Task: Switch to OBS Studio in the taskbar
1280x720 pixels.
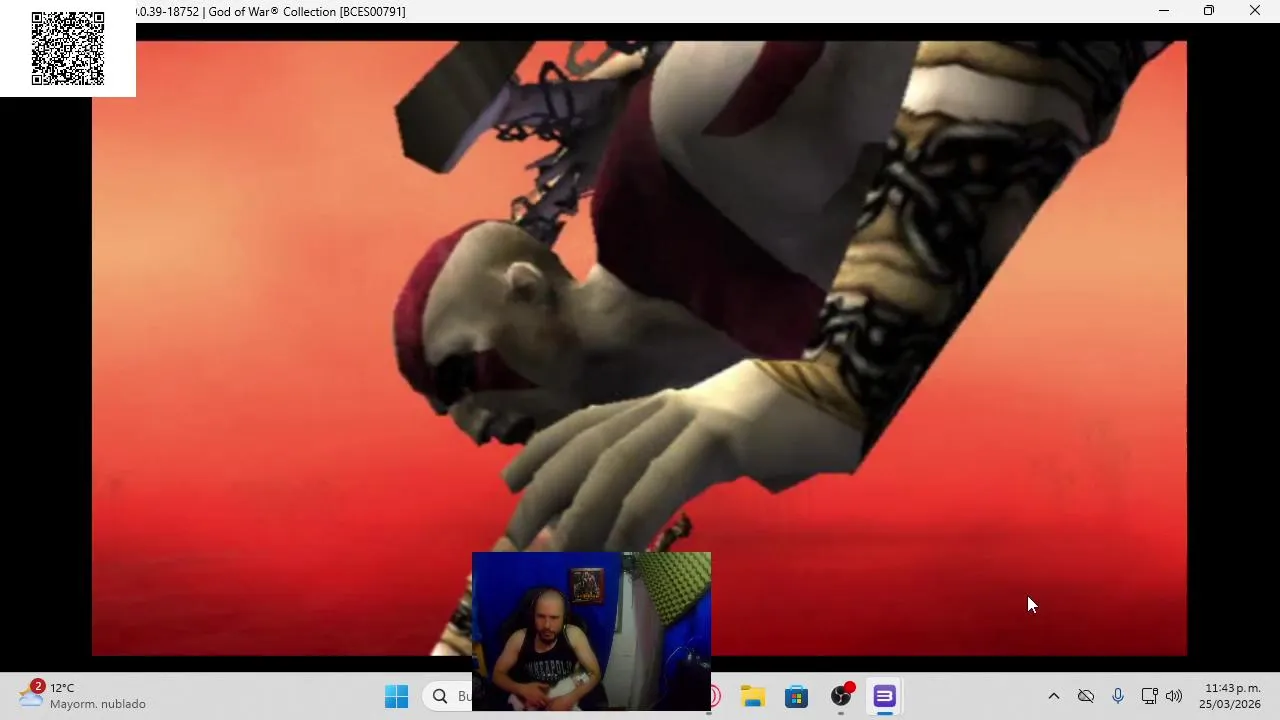Action: [x=842, y=696]
